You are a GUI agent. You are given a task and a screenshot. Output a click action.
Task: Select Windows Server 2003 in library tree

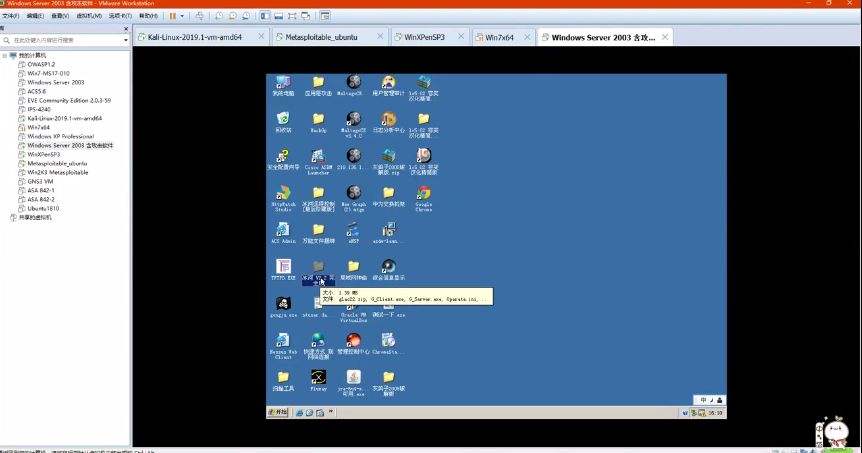pyautogui.click(x=56, y=82)
